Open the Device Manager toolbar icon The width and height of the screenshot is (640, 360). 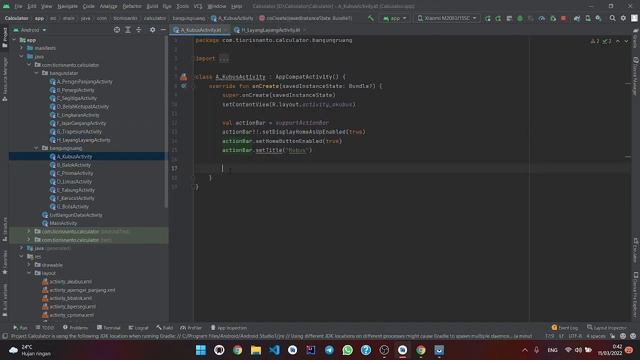coord(588,18)
